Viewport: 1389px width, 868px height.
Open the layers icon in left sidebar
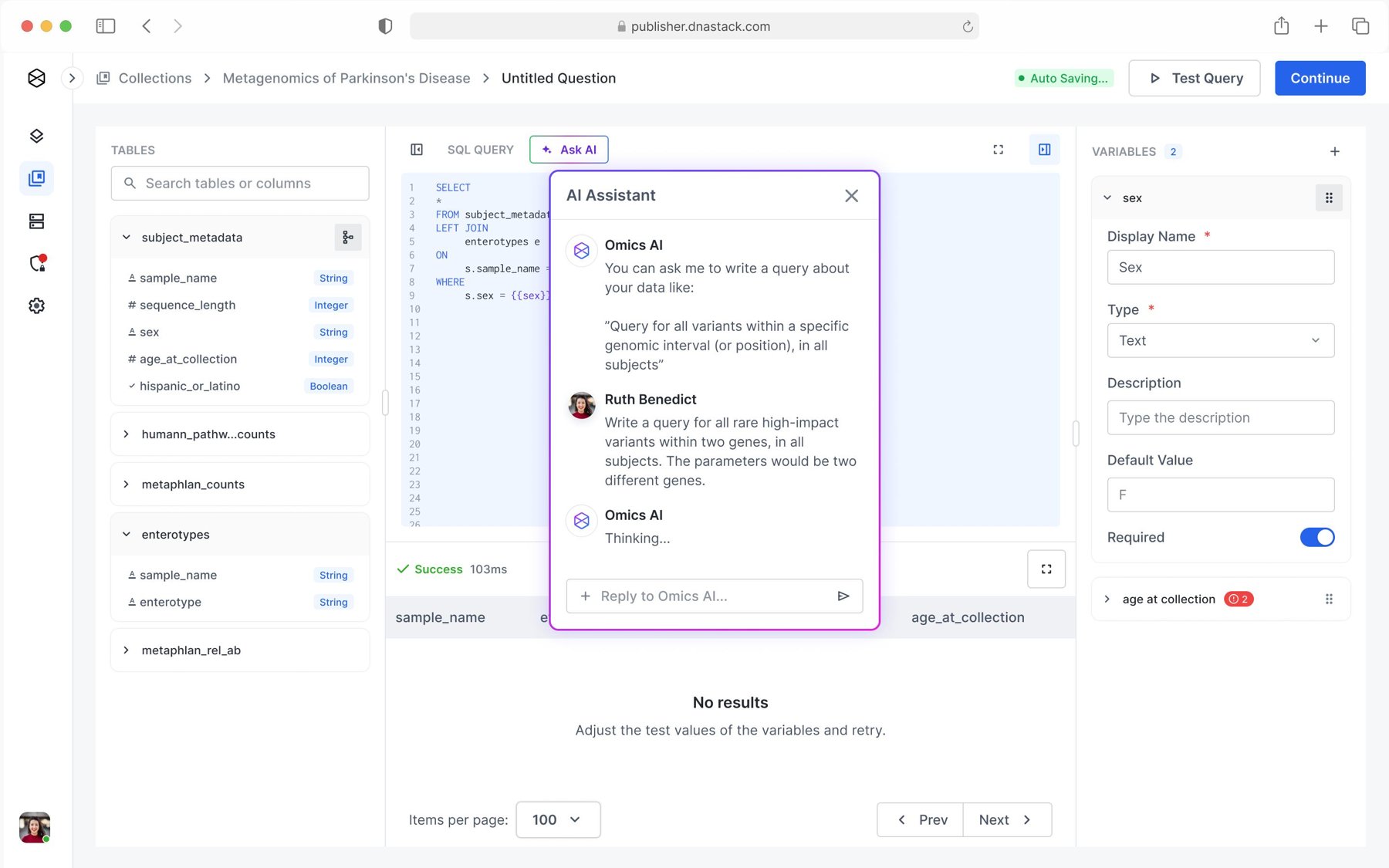[36, 137]
